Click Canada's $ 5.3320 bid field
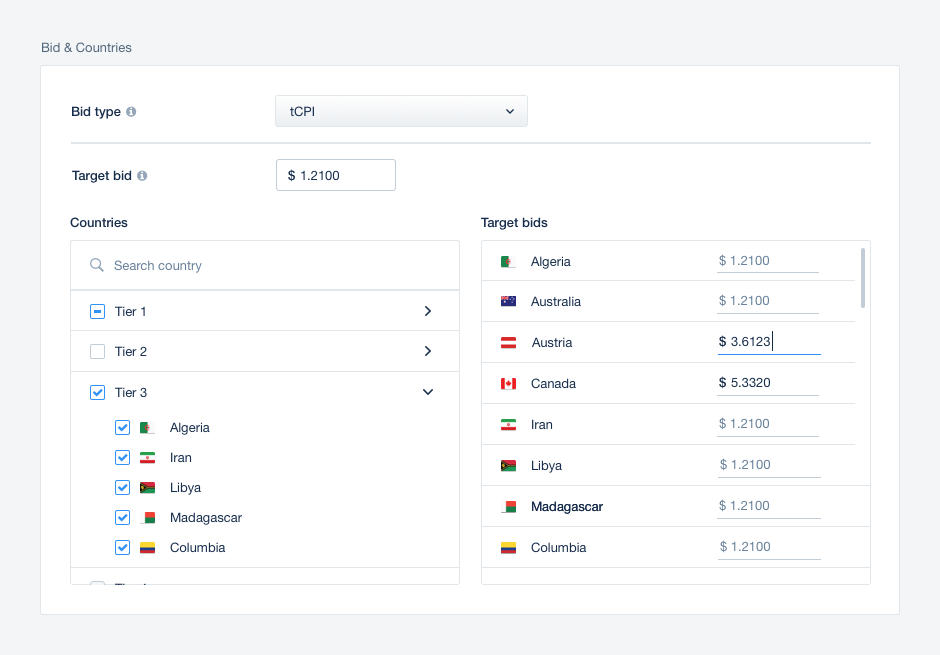 (768, 384)
